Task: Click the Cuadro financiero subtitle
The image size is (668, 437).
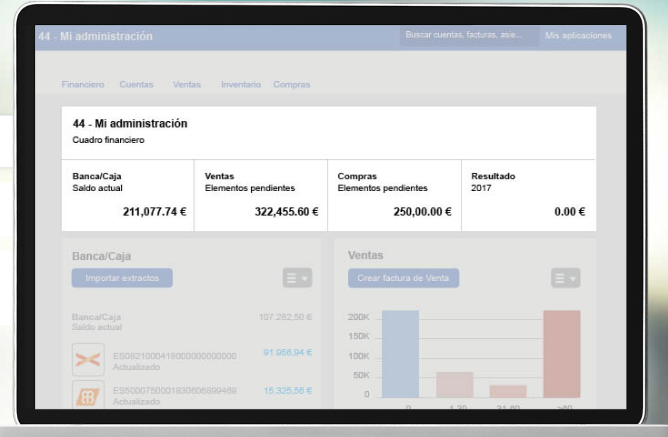Action: coord(108,140)
